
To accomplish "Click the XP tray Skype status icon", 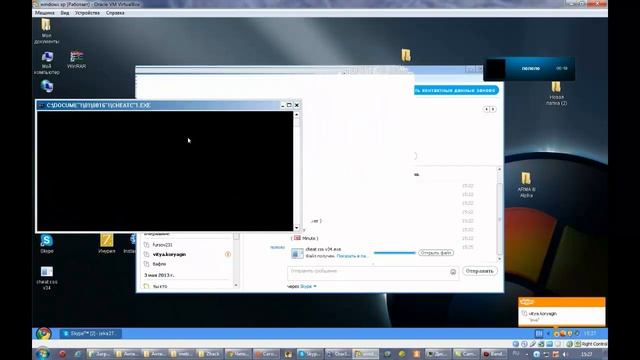I will coord(556,333).
